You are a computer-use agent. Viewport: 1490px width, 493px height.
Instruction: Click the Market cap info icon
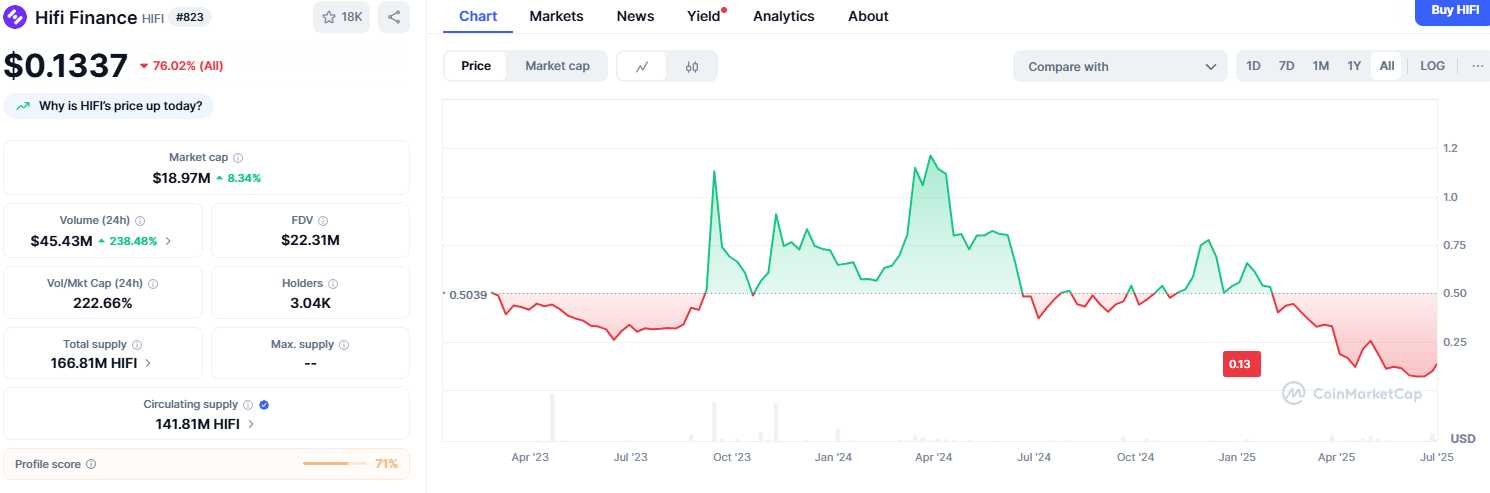[x=238, y=158]
